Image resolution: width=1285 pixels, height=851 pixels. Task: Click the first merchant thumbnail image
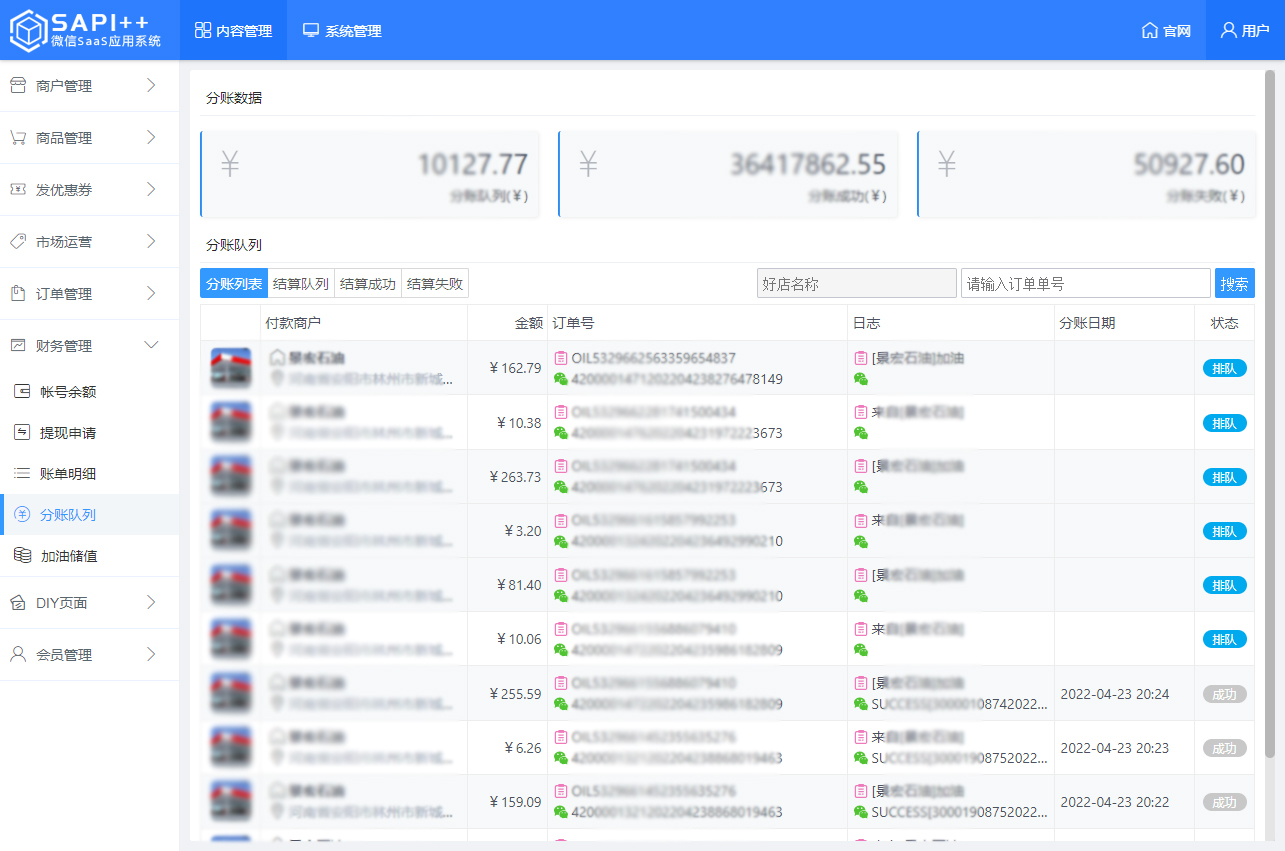pos(231,368)
